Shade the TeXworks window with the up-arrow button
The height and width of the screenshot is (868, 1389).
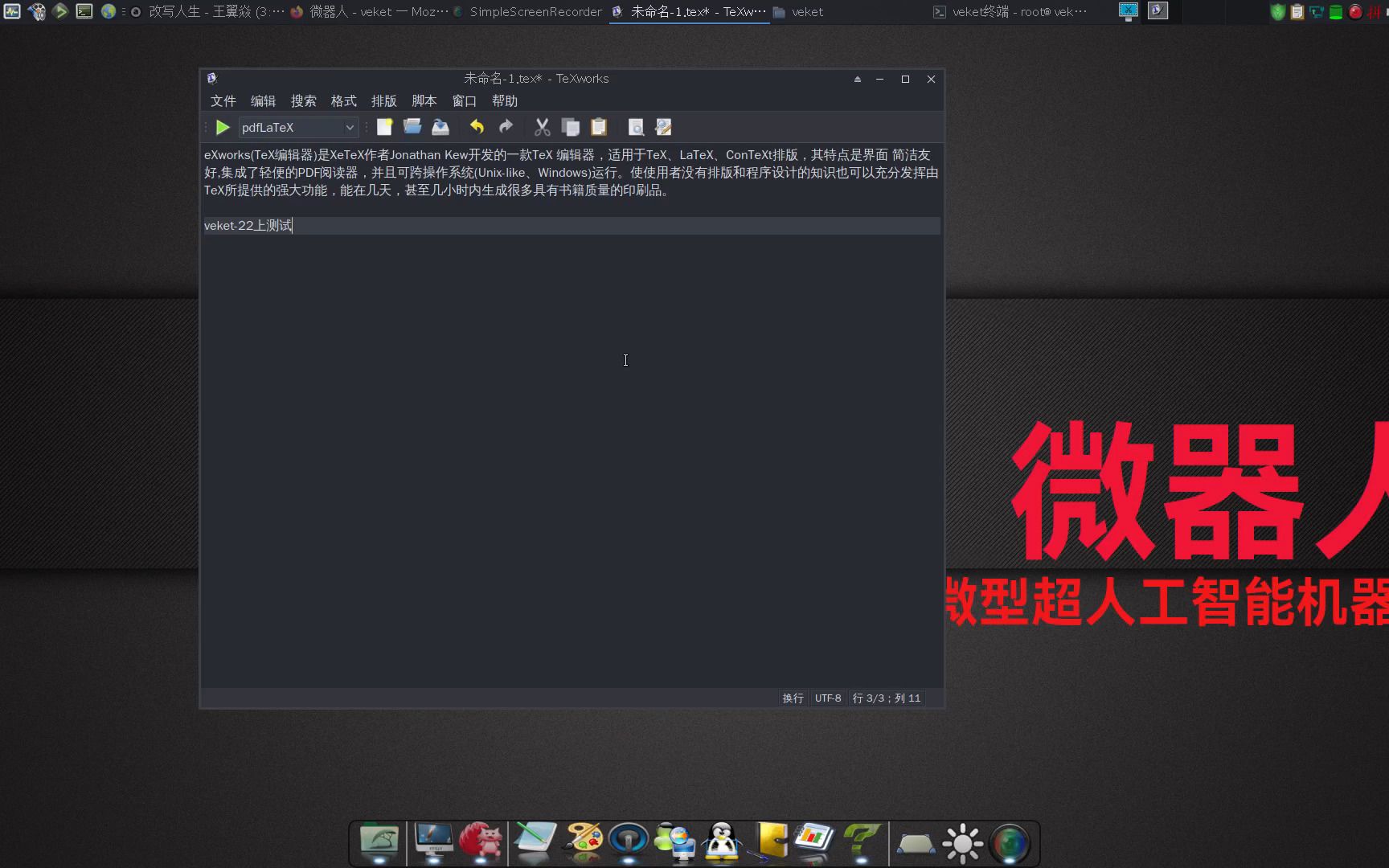tap(858, 79)
